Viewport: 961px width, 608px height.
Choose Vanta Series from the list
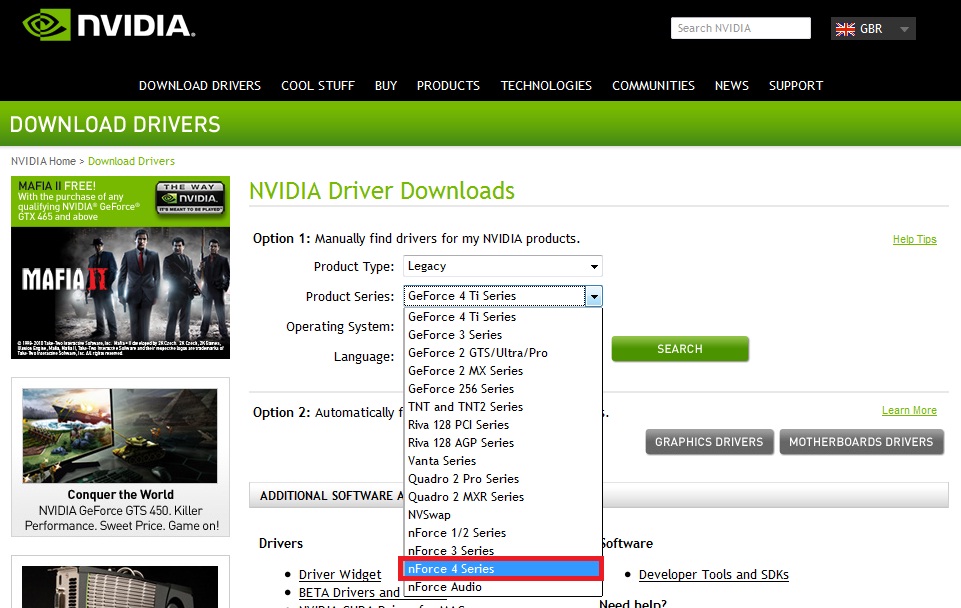(503, 461)
